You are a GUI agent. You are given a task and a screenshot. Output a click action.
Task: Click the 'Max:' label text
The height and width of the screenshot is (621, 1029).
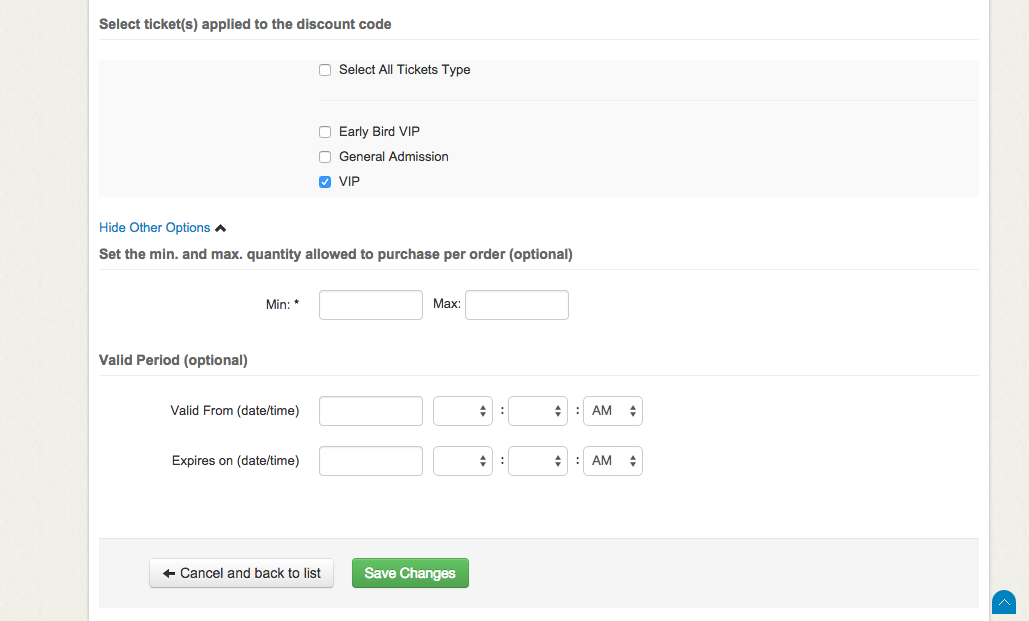(x=447, y=304)
